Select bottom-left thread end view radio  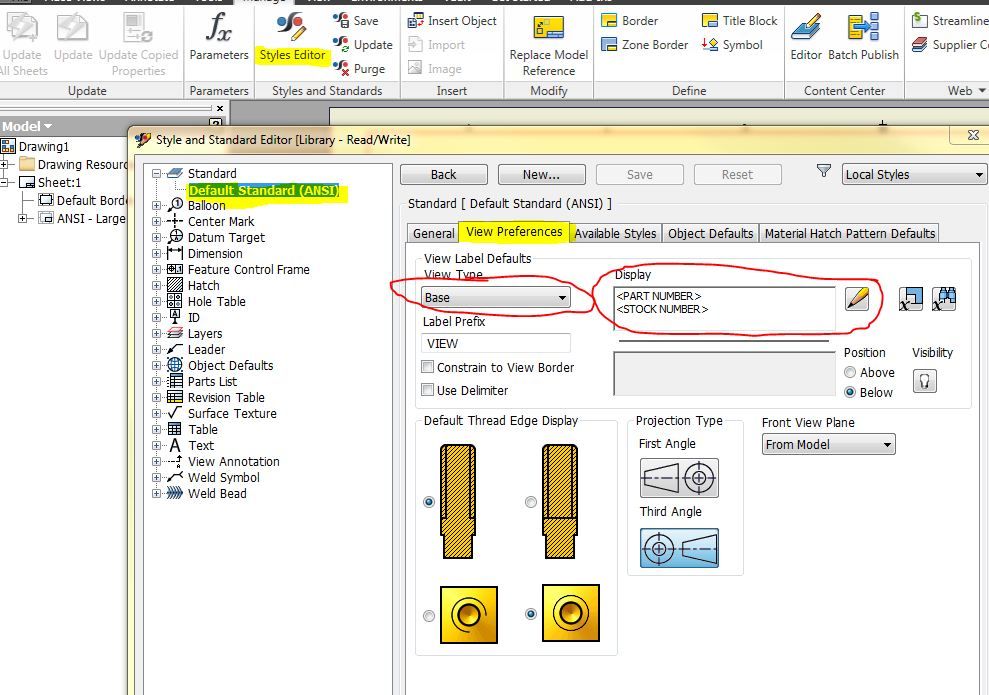coord(429,616)
